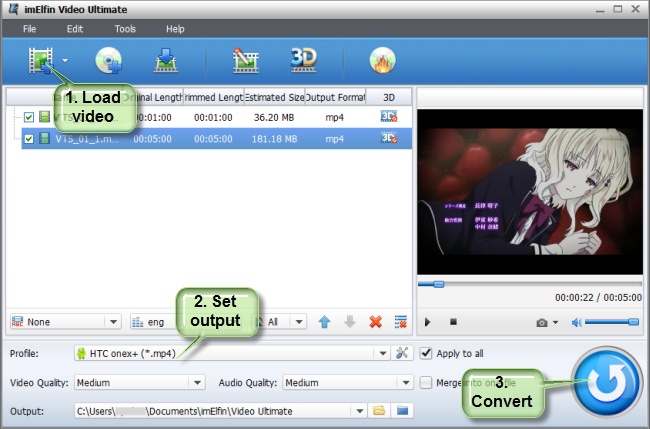This screenshot has width=650, height=429.
Task: Click the Load DVD disc icon
Action: [x=109, y=61]
